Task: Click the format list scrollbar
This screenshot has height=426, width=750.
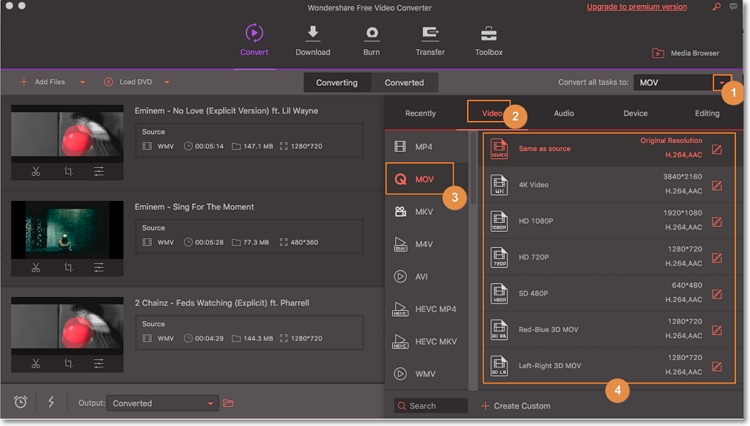Action: (473, 170)
